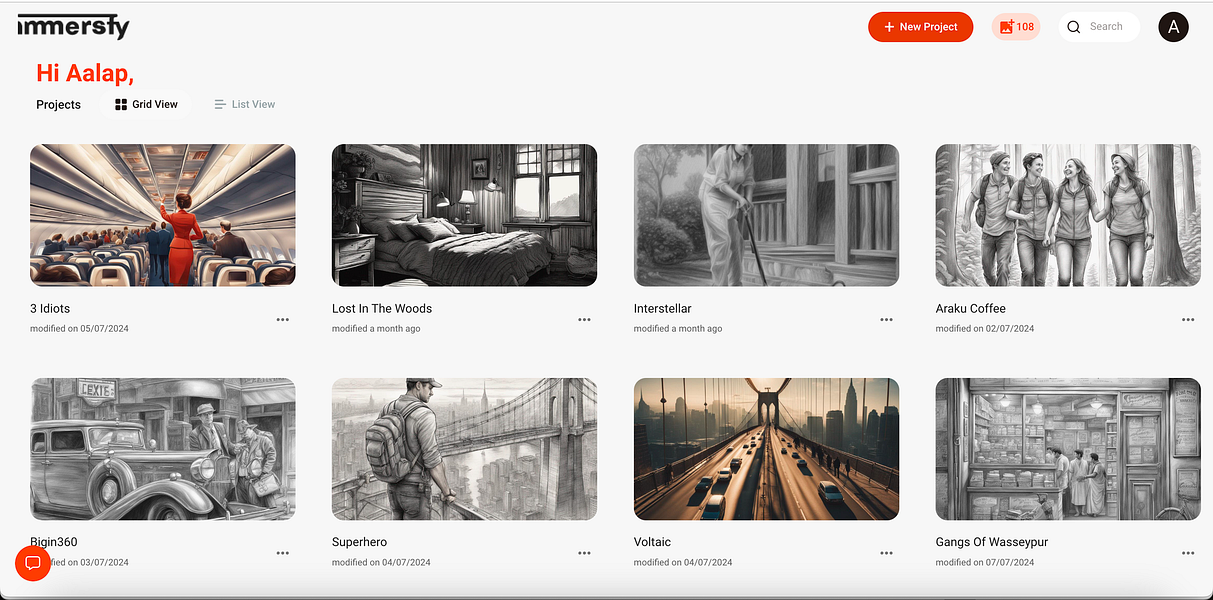This screenshot has width=1213, height=600.
Task: Open more options for Superhero
Action: click(584, 553)
